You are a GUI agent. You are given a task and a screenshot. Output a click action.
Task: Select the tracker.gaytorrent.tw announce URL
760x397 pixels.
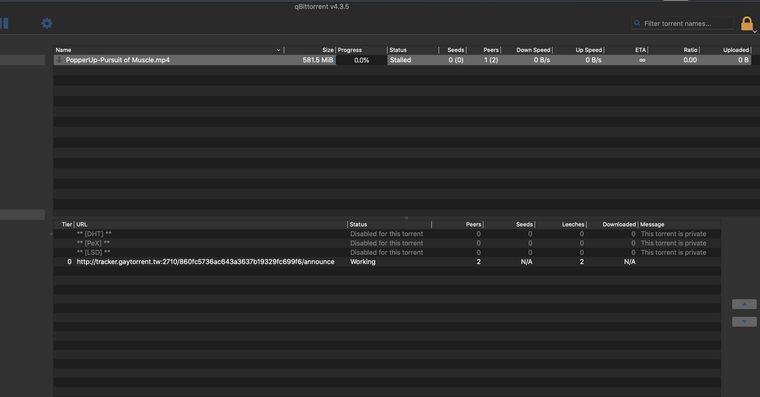coord(206,262)
